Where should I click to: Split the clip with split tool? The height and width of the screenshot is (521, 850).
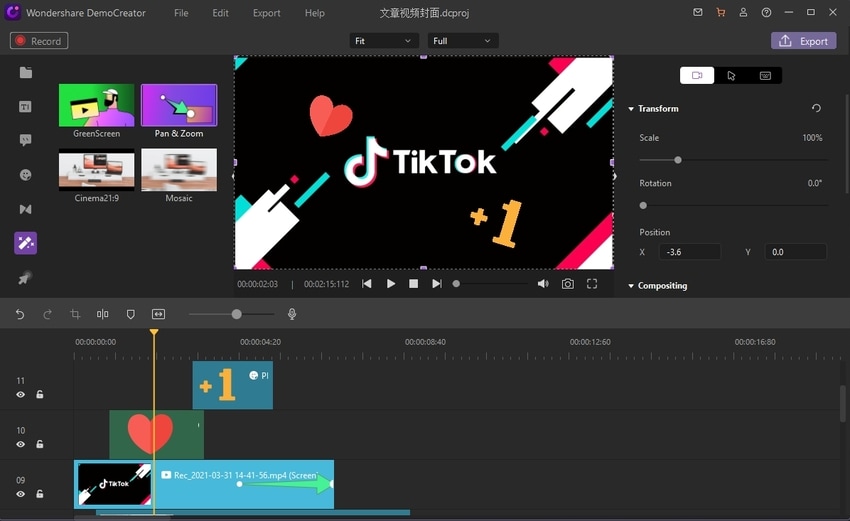(102, 314)
